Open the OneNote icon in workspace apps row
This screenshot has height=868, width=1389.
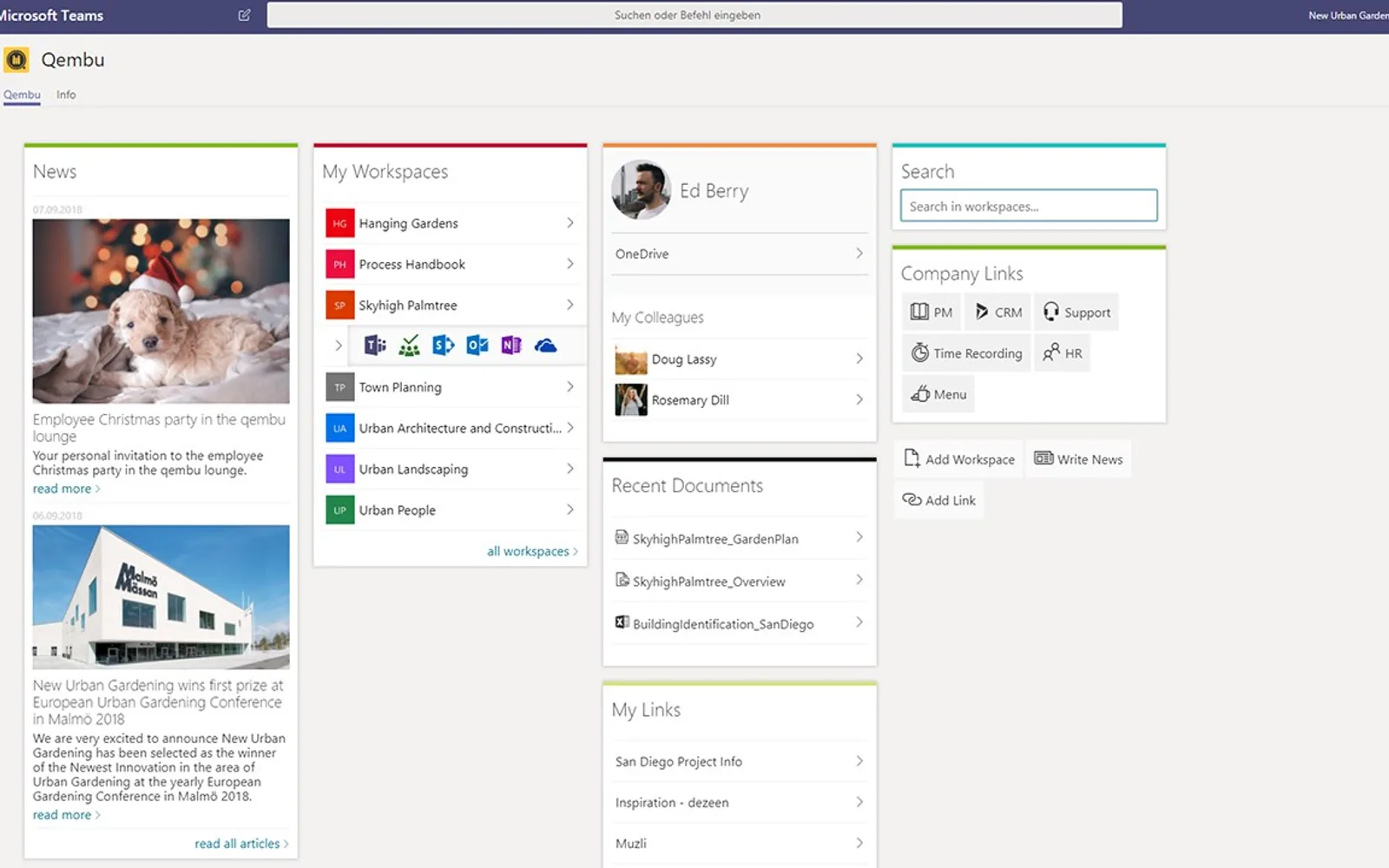pos(511,345)
